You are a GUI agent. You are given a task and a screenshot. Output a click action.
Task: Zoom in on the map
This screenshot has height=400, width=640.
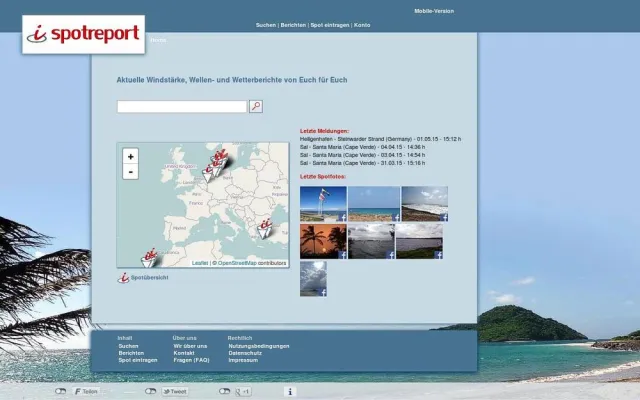click(x=130, y=156)
